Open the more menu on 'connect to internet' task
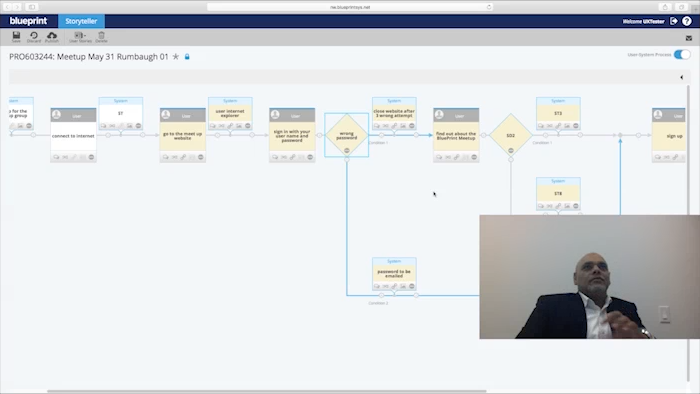700x394 pixels. point(91,157)
